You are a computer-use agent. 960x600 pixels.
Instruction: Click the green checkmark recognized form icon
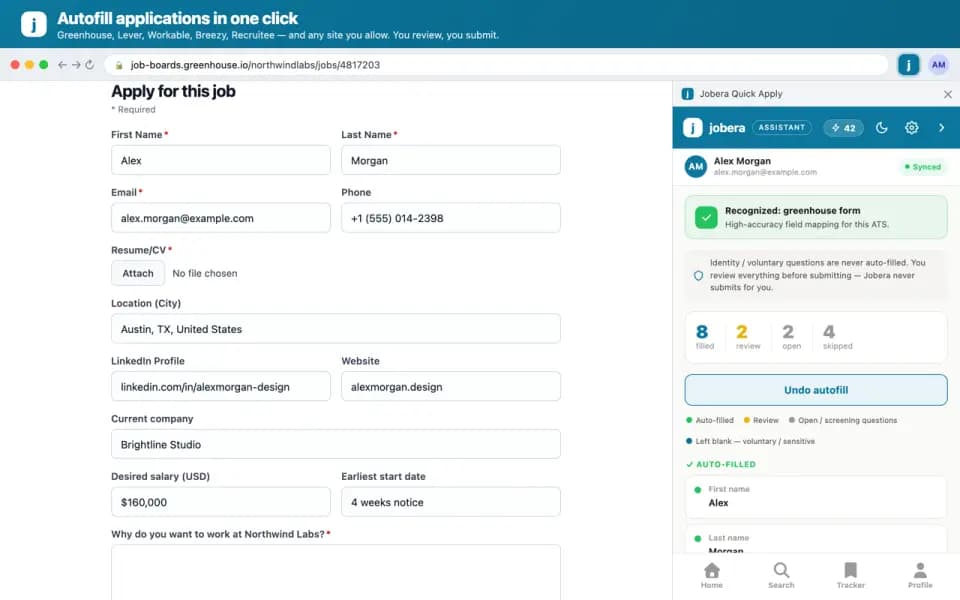tap(706, 217)
